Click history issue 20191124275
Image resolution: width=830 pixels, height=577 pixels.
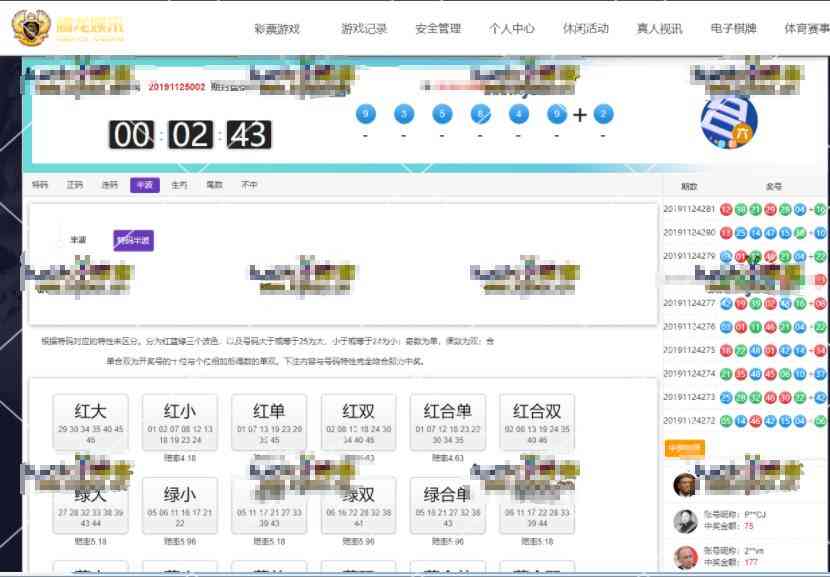pyautogui.click(x=689, y=350)
